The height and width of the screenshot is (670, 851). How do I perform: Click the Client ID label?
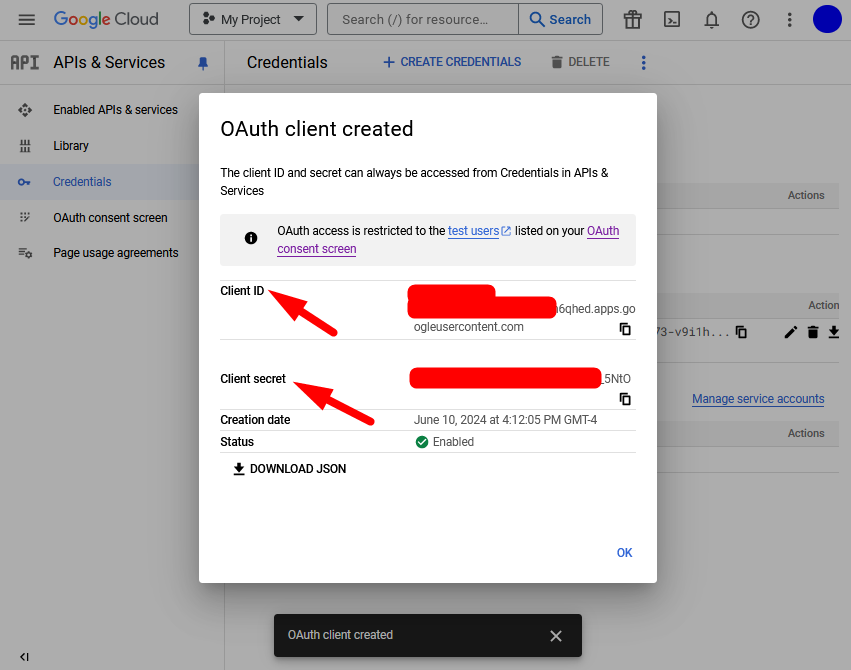[242, 291]
